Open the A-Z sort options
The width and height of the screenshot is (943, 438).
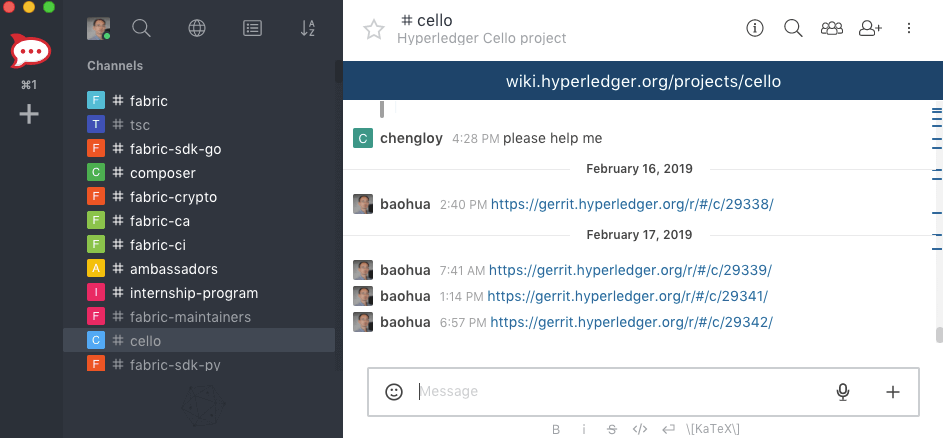pos(307,28)
